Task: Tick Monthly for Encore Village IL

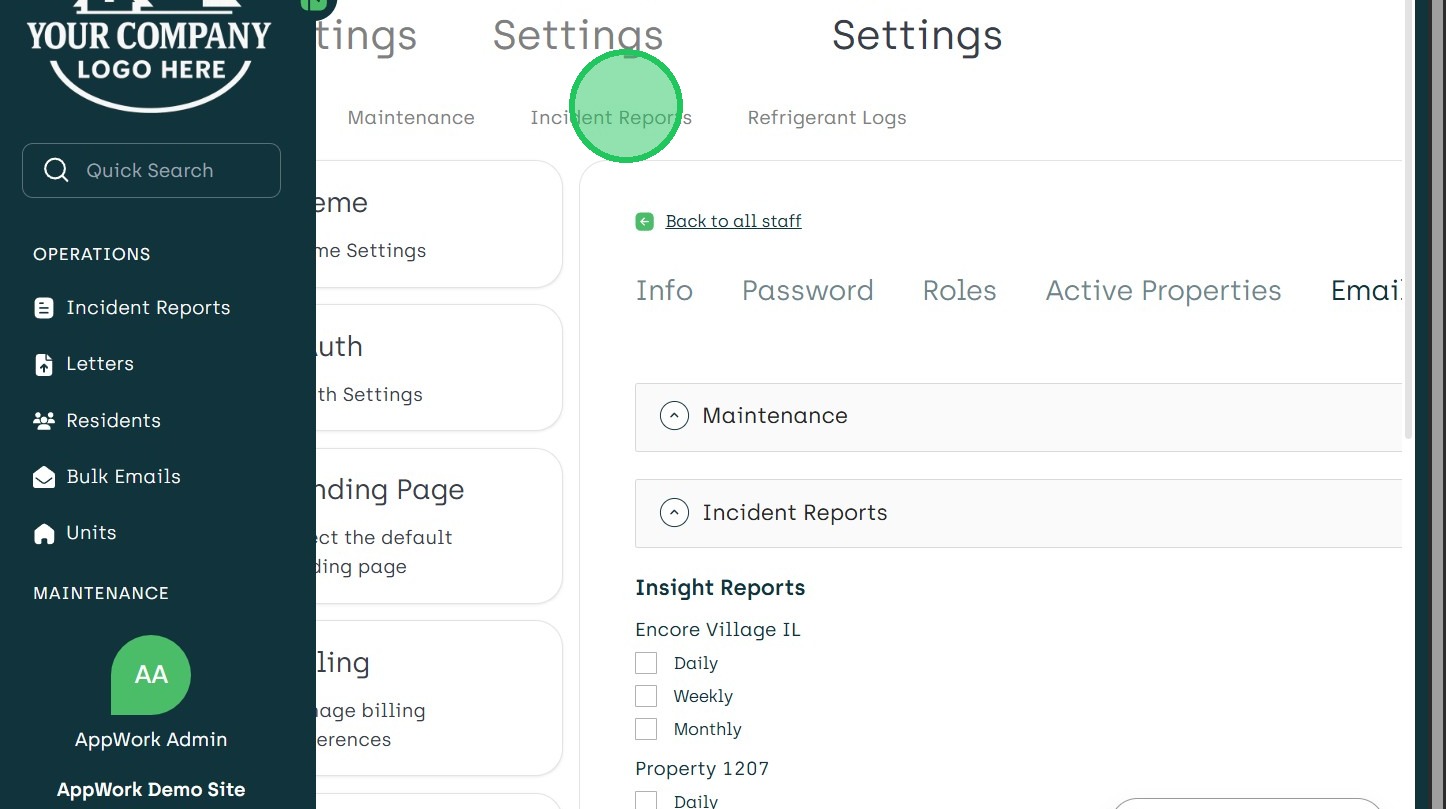Action: (646, 729)
